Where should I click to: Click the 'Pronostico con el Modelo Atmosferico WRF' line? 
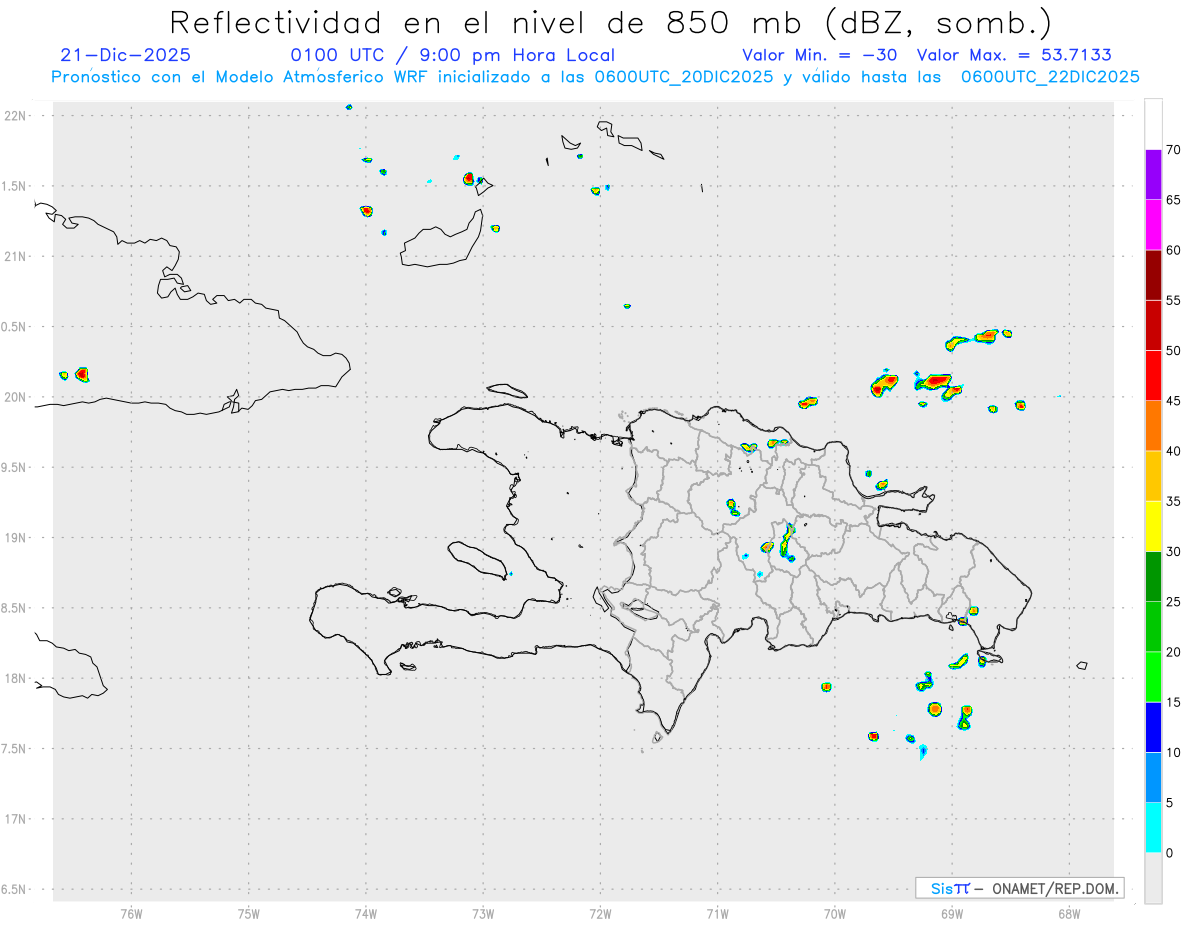click(595, 77)
